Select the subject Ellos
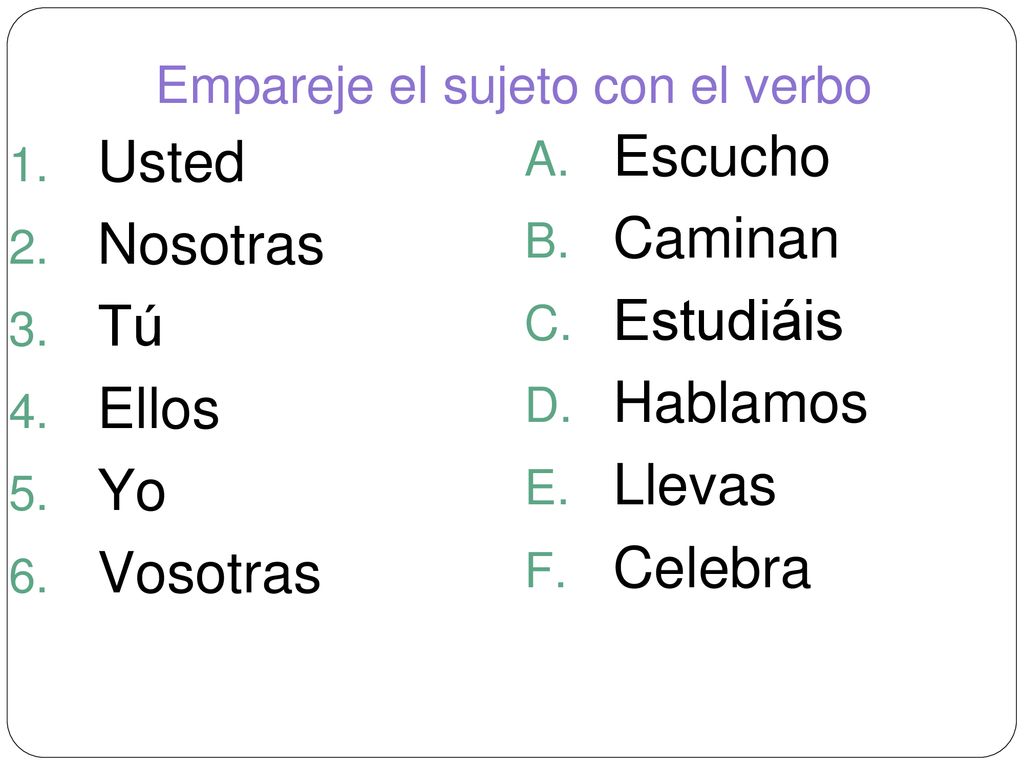Screen dimensions: 1024x768 pos(159,409)
